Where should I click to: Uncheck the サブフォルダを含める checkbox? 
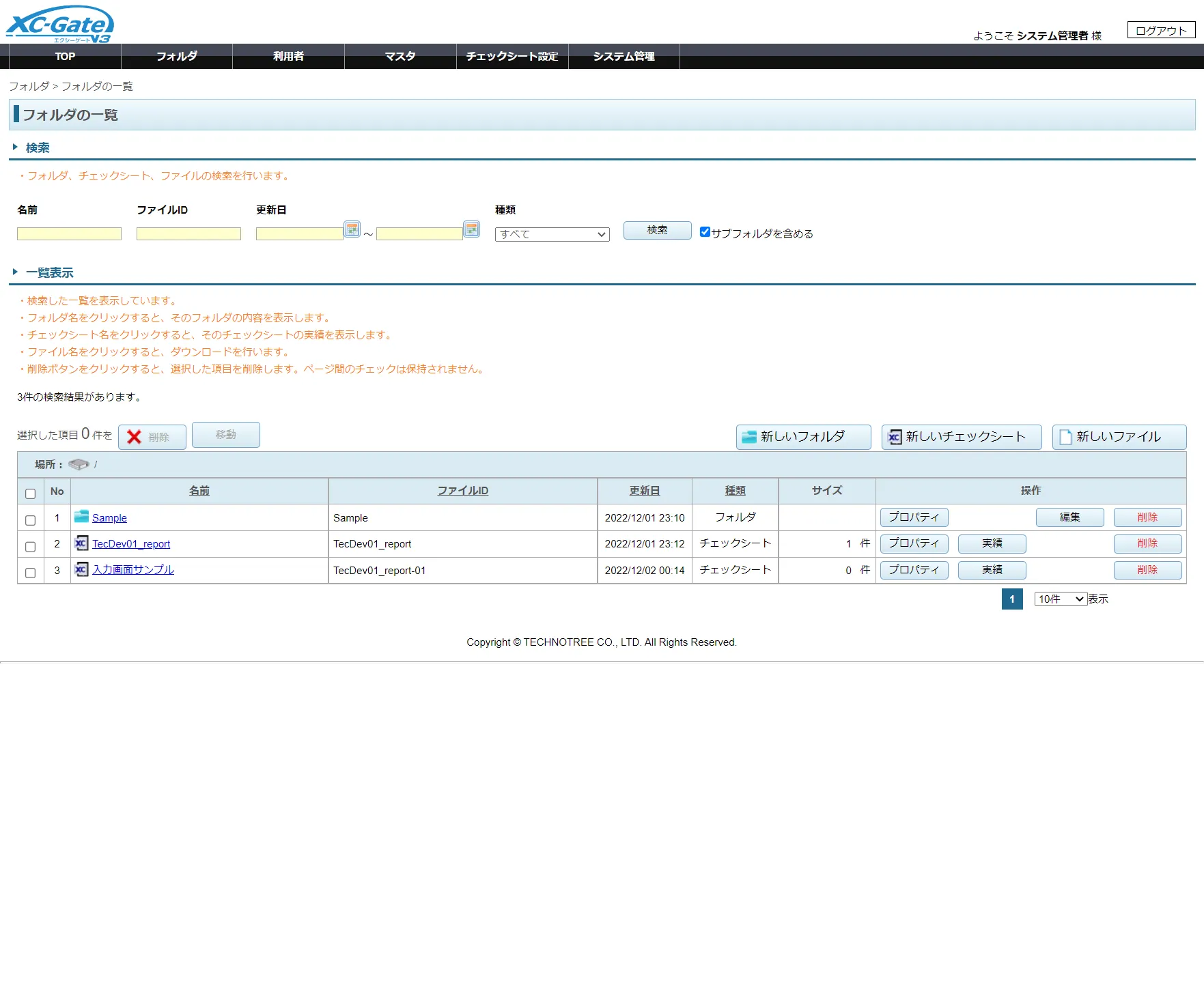click(x=705, y=232)
